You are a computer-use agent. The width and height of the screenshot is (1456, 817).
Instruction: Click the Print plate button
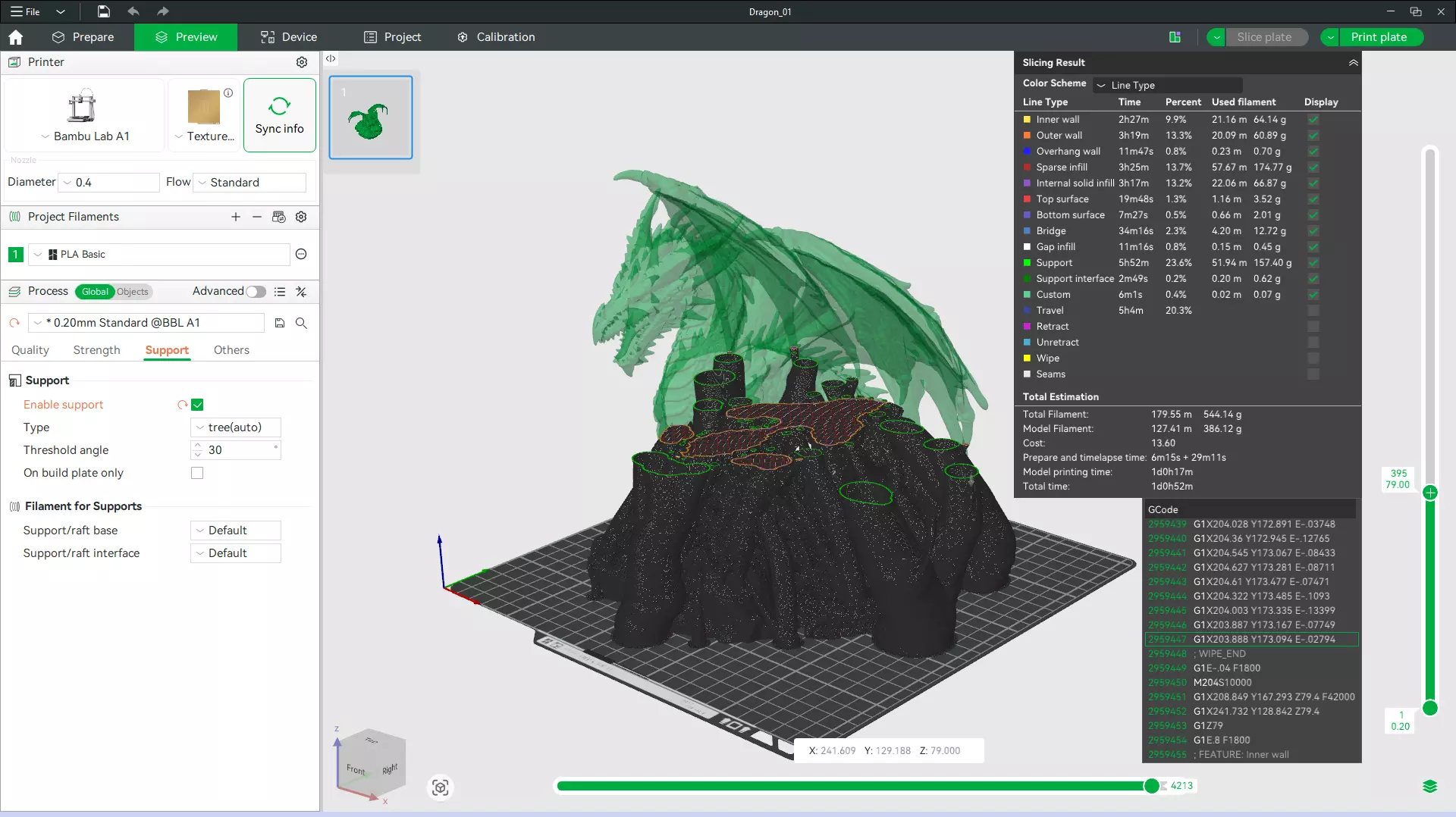(x=1380, y=37)
